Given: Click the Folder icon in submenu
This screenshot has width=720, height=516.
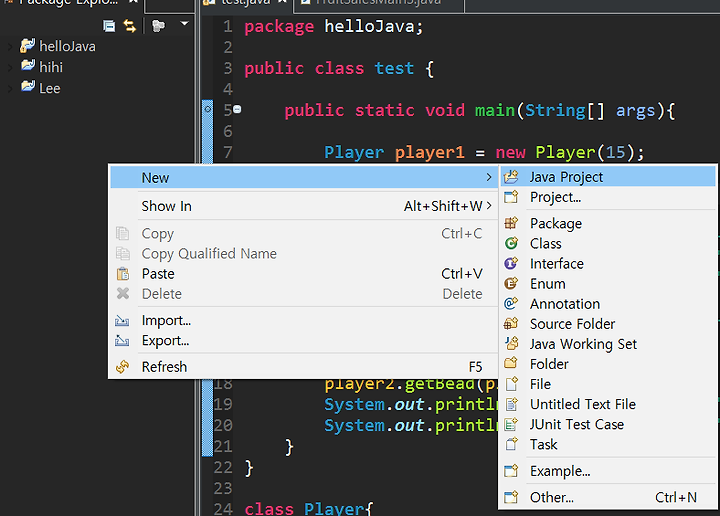Looking at the screenshot, I should [511, 363].
